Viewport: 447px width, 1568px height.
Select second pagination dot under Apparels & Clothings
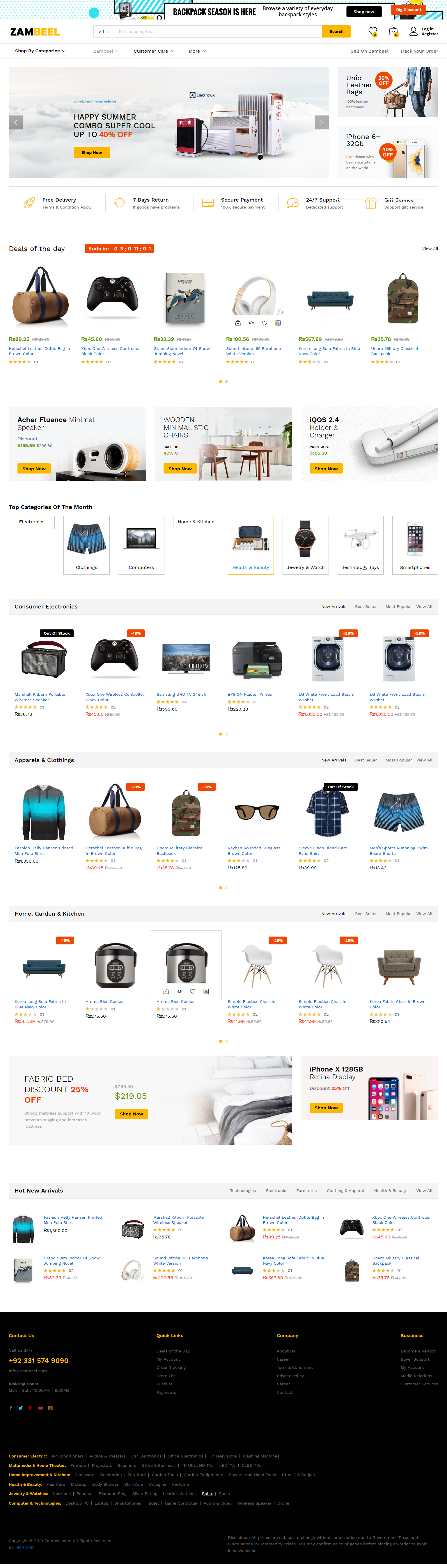(226, 887)
